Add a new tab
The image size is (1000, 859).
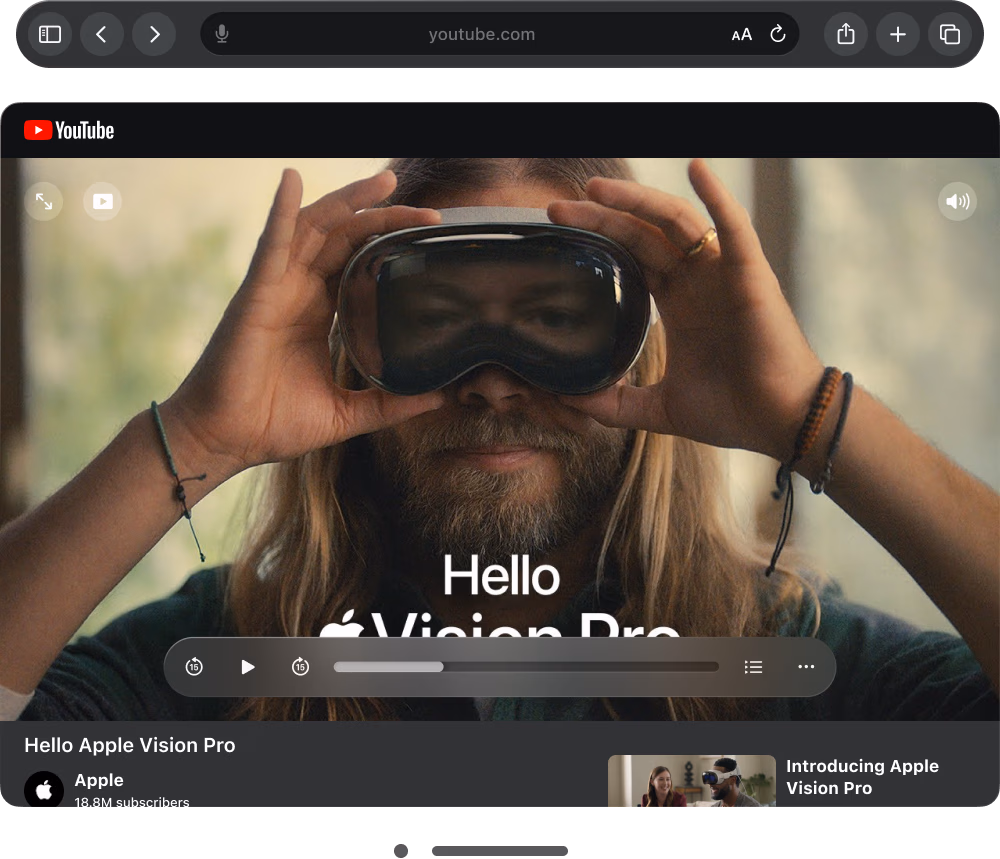point(897,34)
